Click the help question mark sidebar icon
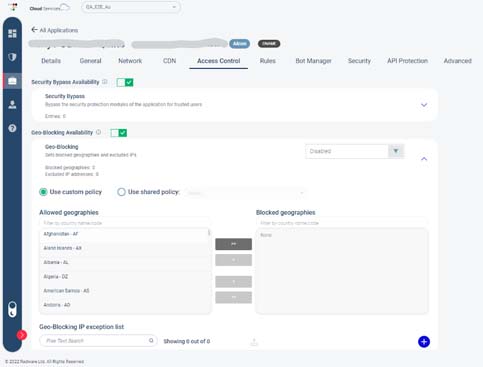 (12, 128)
